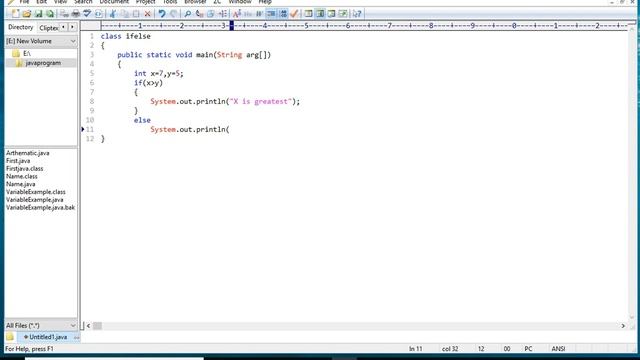640x360 pixels.
Task: Click the View in Browser icon
Action: click(x=98, y=14)
